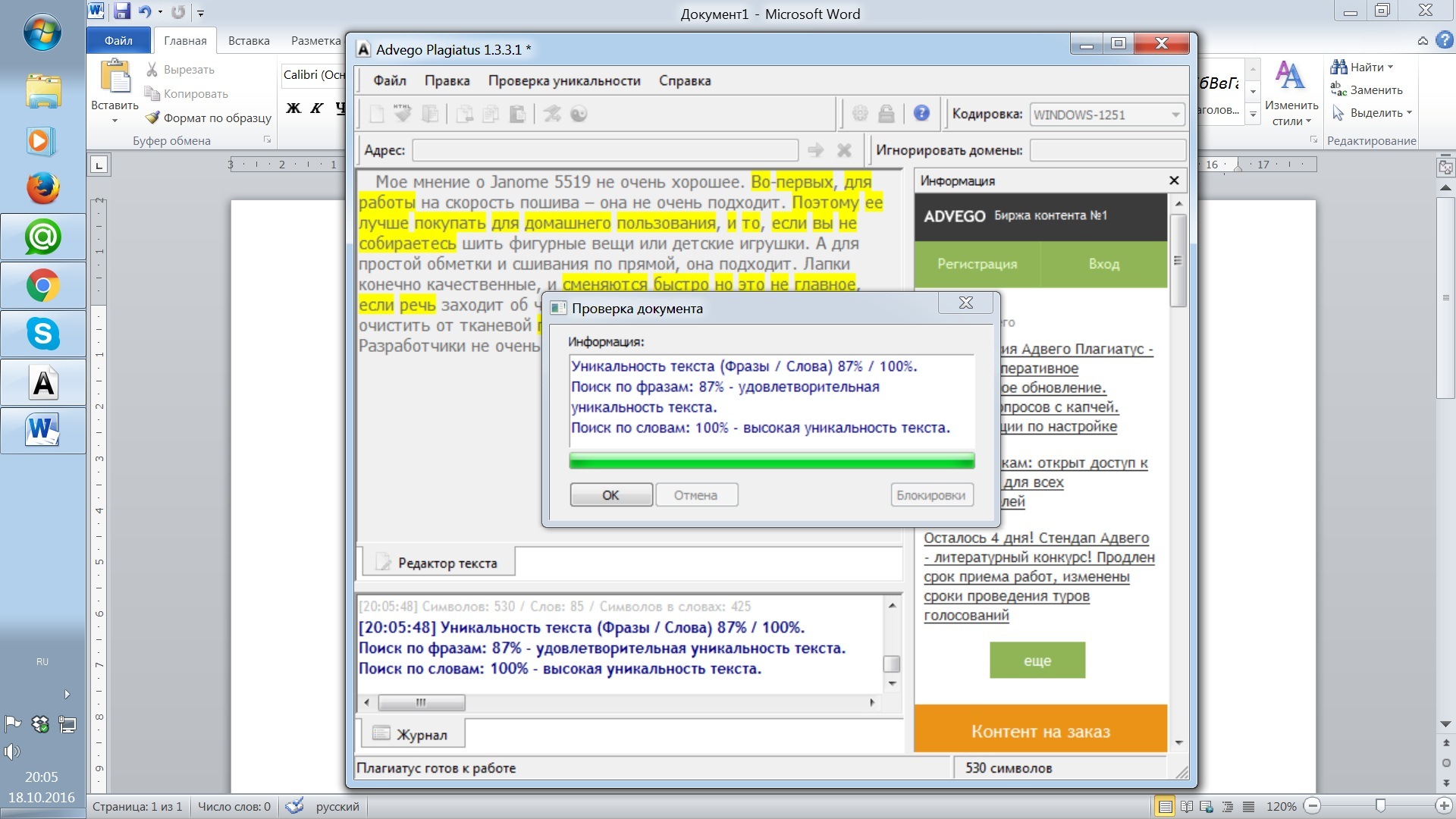
Task: Click the Mail.ru Agent taskbar icon
Action: click(x=43, y=237)
